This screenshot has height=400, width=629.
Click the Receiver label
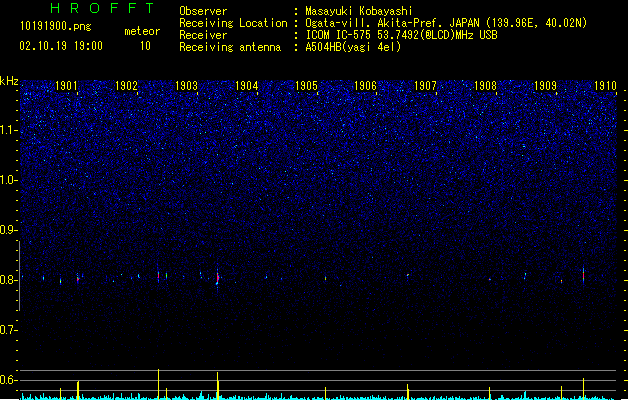coord(203,35)
